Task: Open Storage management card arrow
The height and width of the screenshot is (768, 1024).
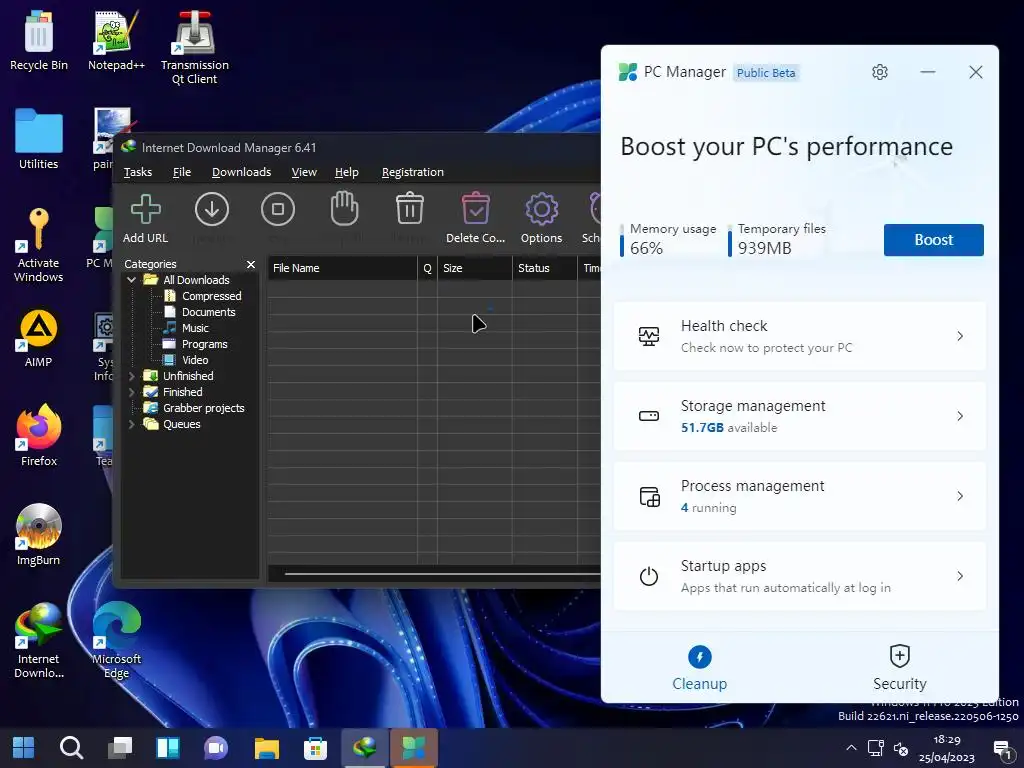Action: coord(960,416)
